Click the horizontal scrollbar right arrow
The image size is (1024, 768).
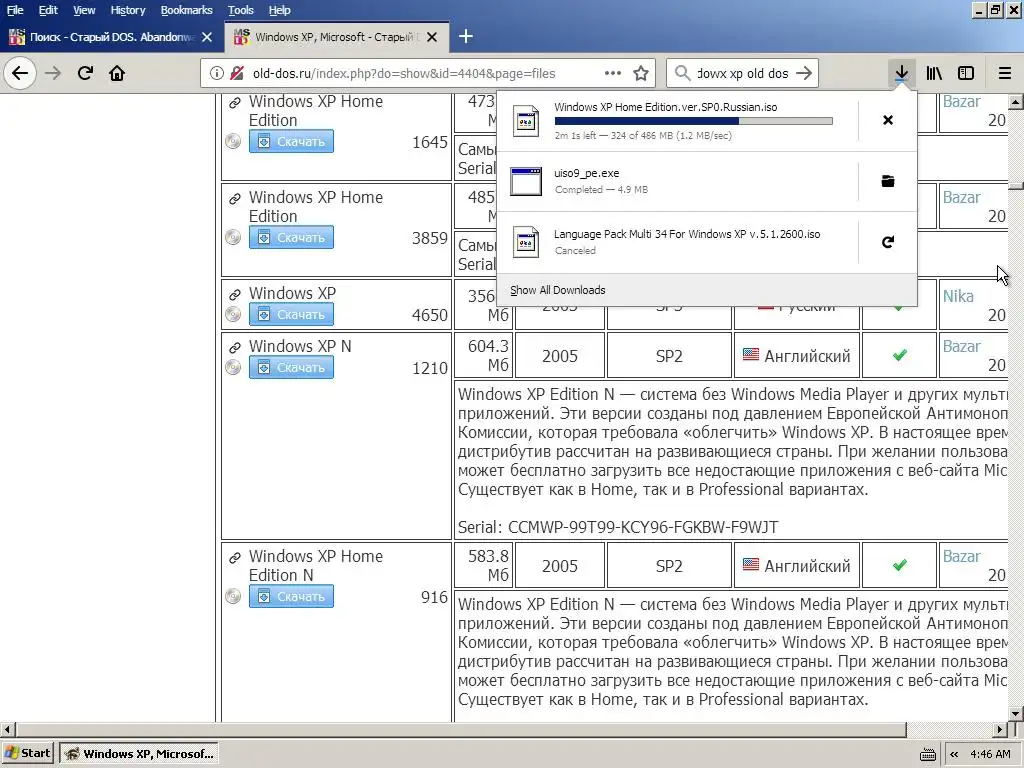pos(1000,729)
